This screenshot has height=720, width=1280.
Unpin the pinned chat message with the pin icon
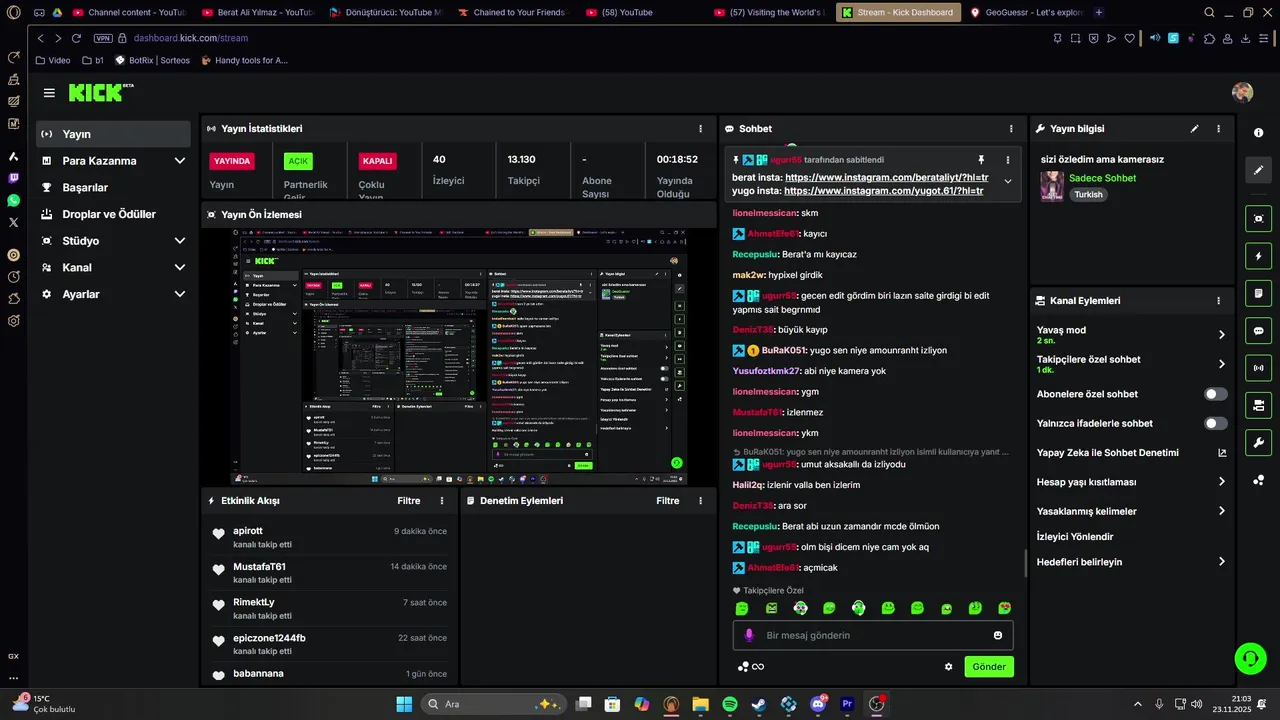[981, 160]
